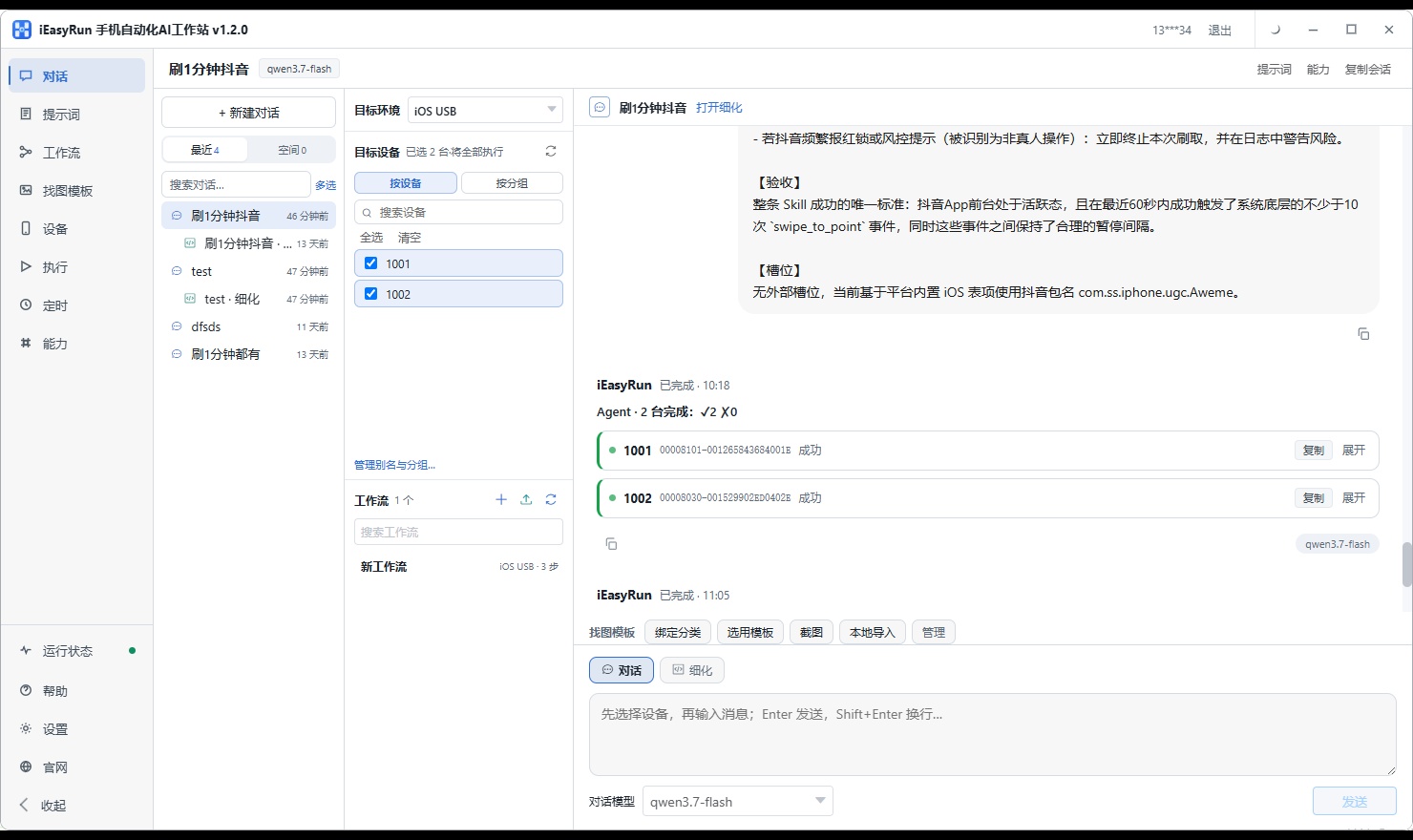The height and width of the screenshot is (840, 1413).
Task: View 运行状态 status page
Action: click(x=76, y=651)
